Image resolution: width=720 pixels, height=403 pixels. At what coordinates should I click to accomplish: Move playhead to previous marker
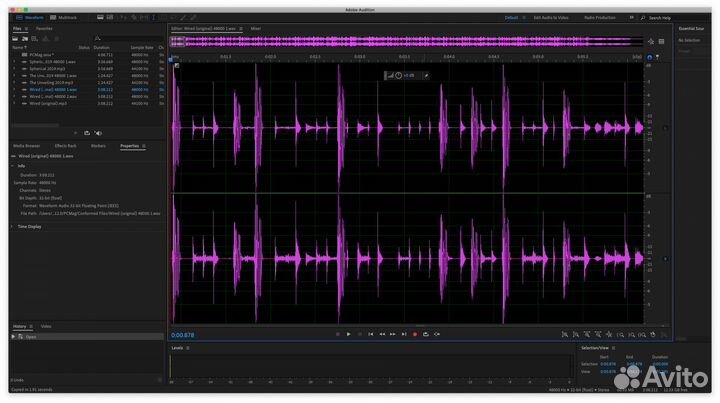tap(371, 334)
